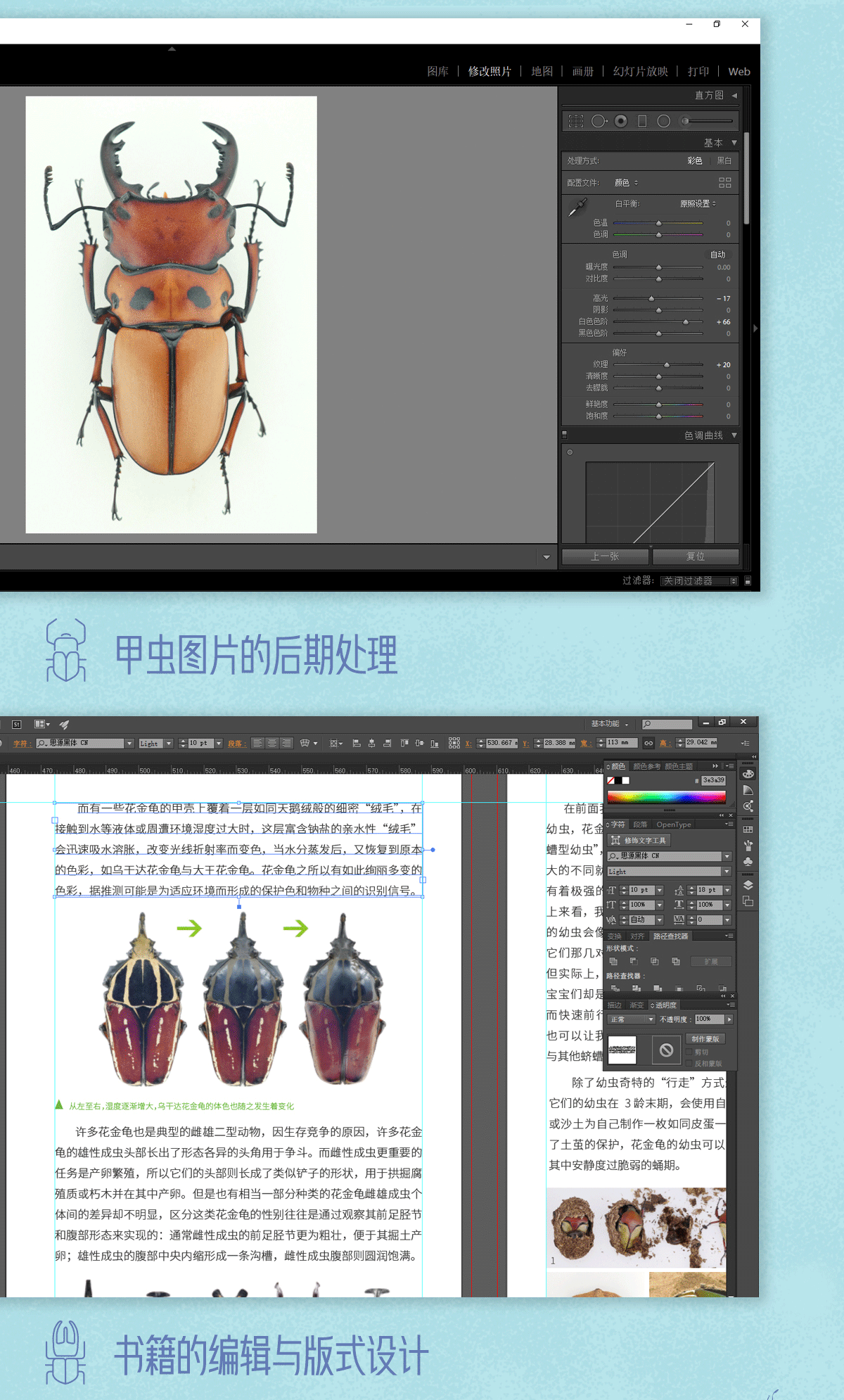Click the 复位 reset button
Screen dimensions: 844x1400
click(695, 556)
